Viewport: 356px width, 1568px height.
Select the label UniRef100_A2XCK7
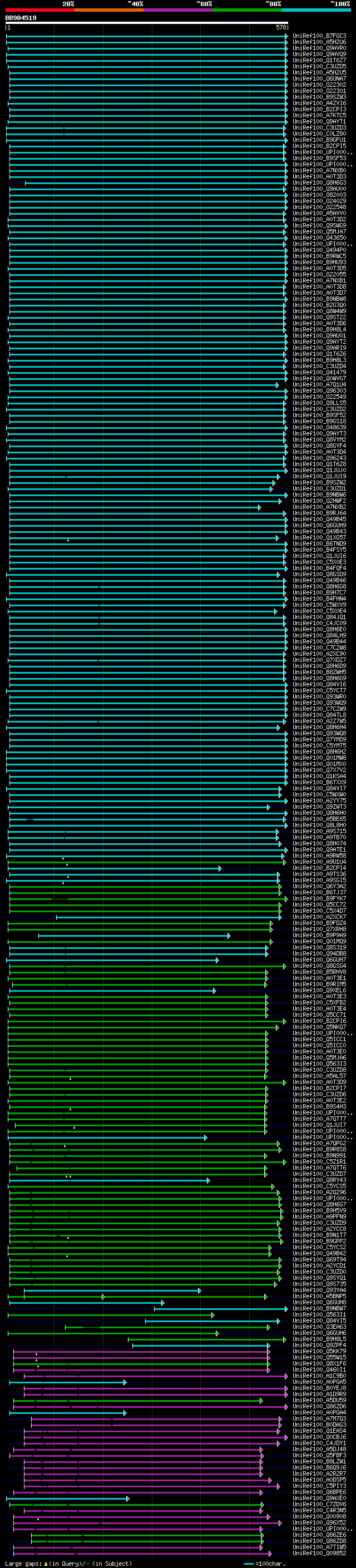point(319,917)
